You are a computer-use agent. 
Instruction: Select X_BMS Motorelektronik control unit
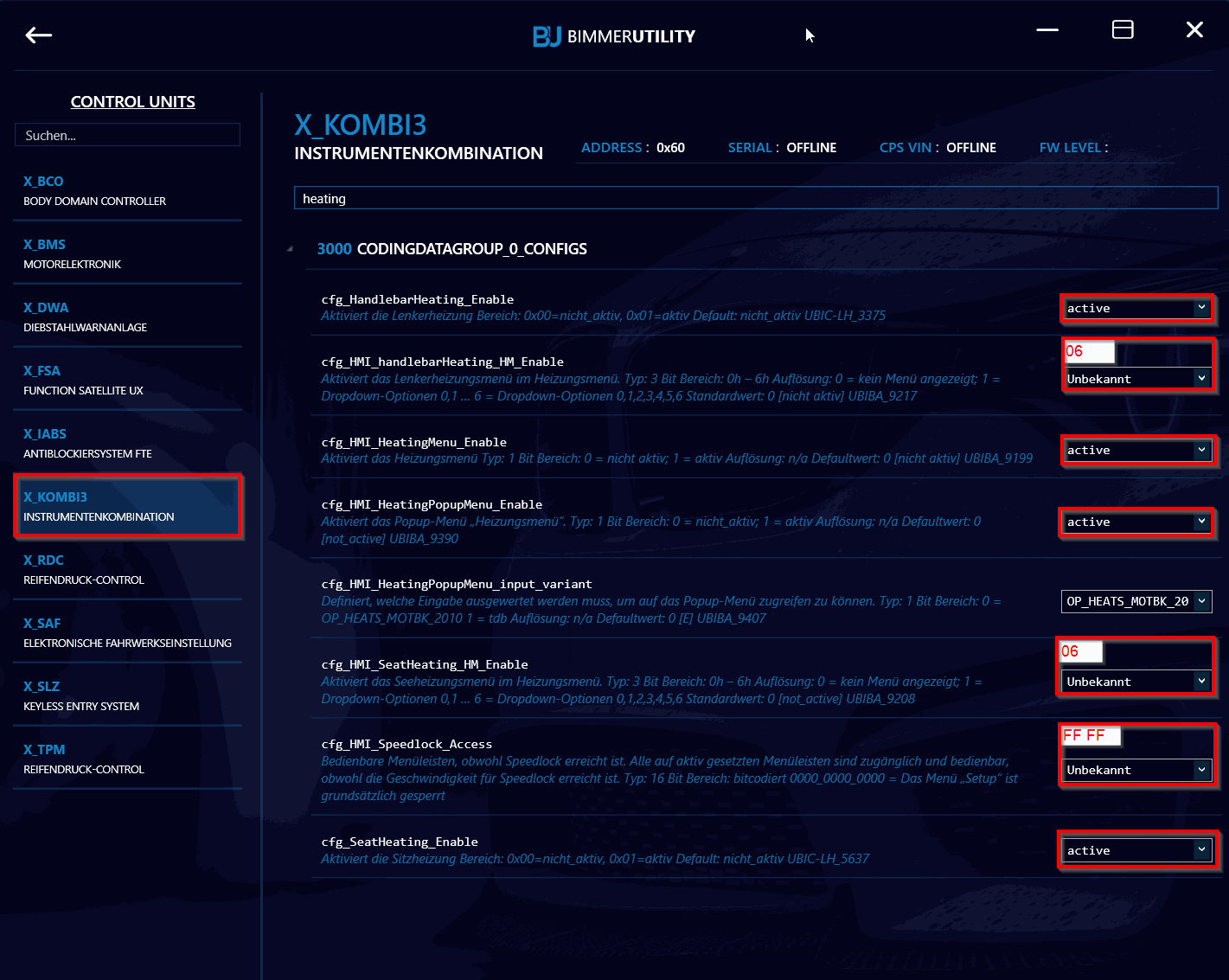pos(127,253)
